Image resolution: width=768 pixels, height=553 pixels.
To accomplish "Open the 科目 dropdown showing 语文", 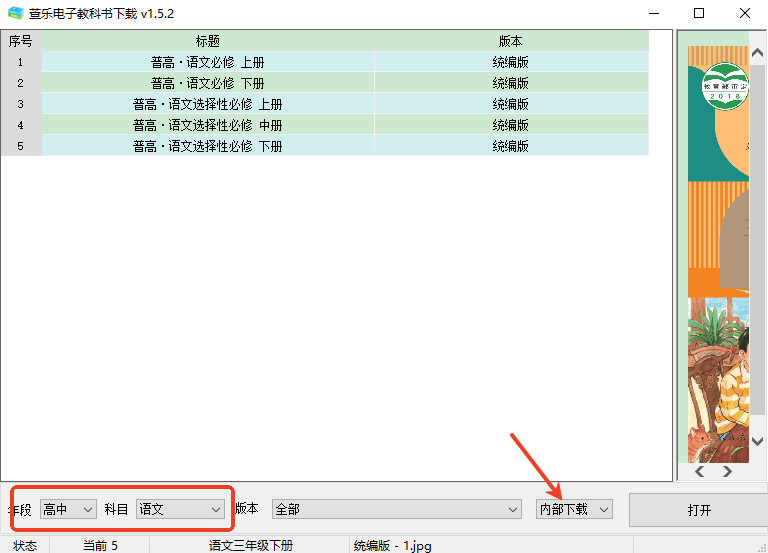I will click(x=180, y=509).
